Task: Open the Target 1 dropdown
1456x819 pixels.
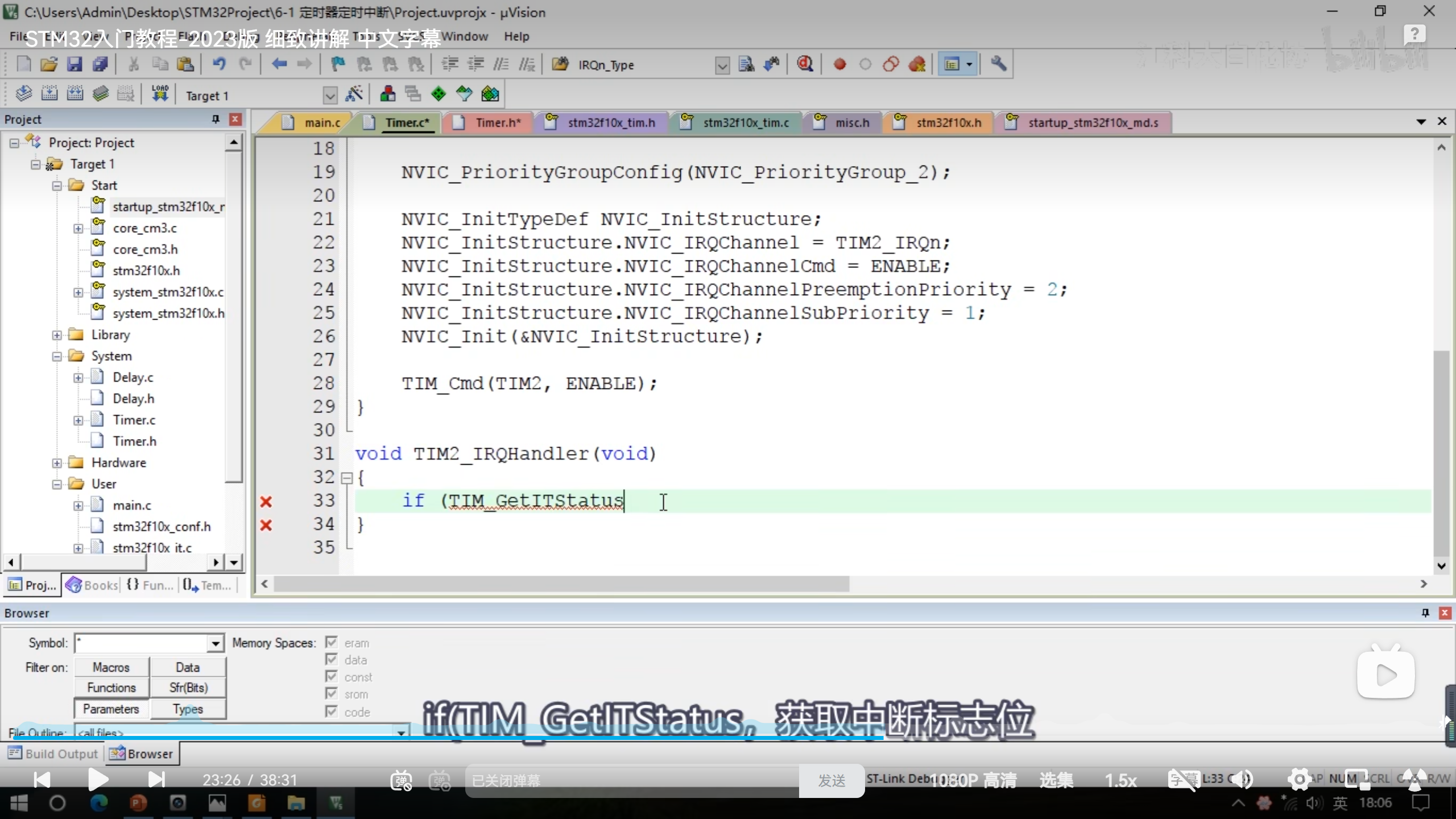Action: (330, 96)
